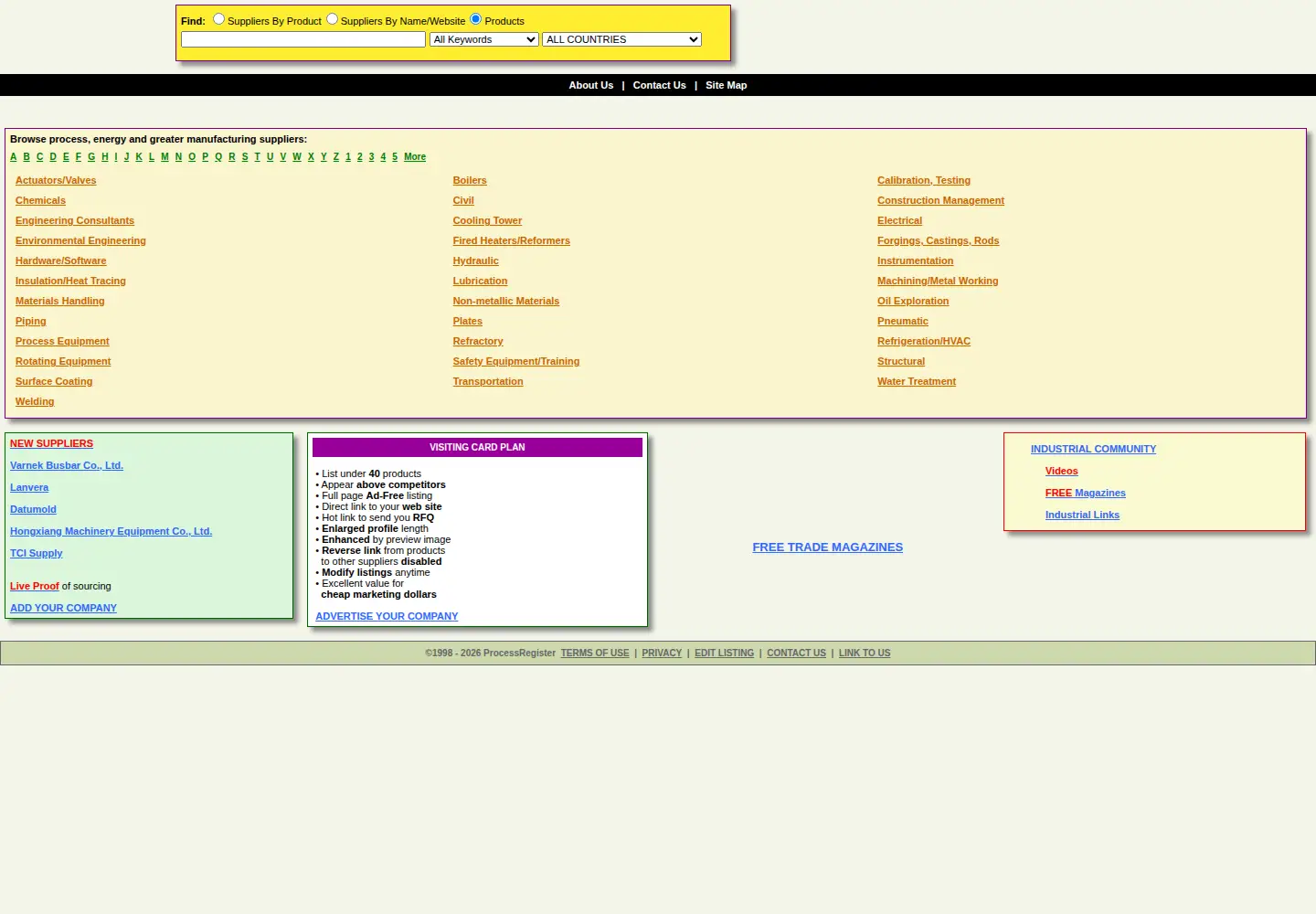This screenshot has width=1316, height=914.
Task: Open supplier Varnek Busbar Co., Ltd.
Action: tap(67, 466)
